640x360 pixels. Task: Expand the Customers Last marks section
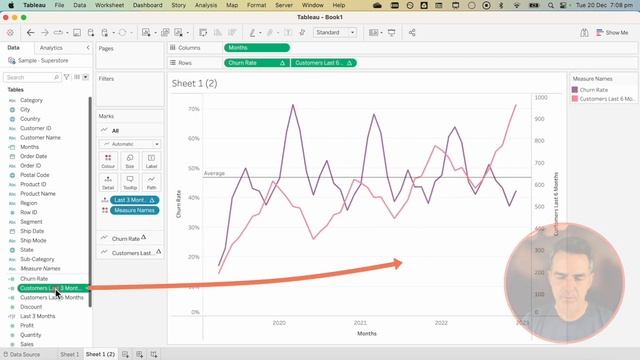(x=130, y=253)
